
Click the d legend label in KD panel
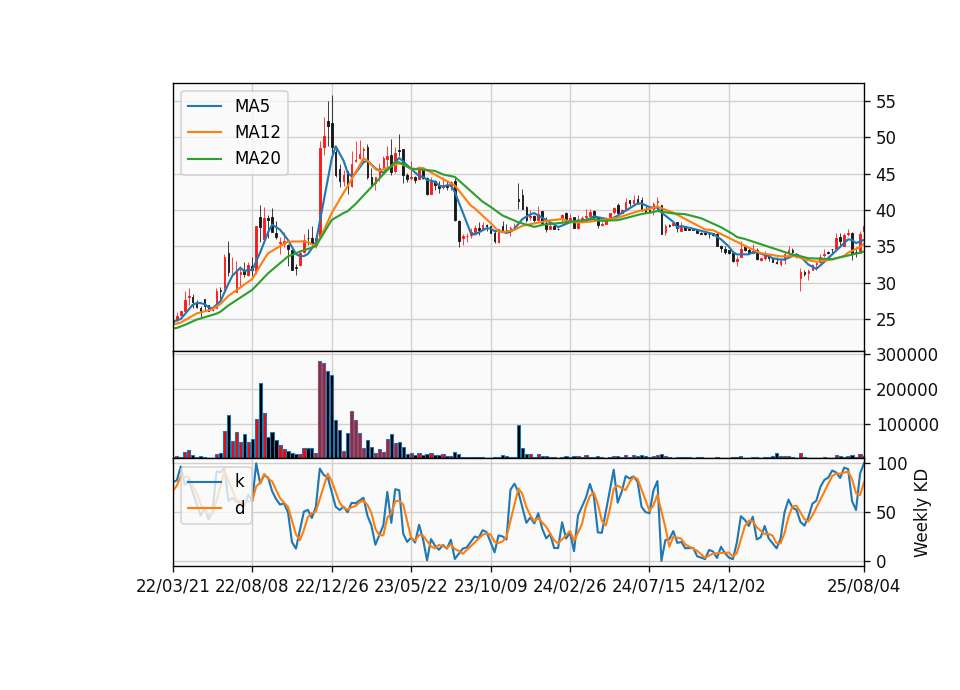pos(239,508)
